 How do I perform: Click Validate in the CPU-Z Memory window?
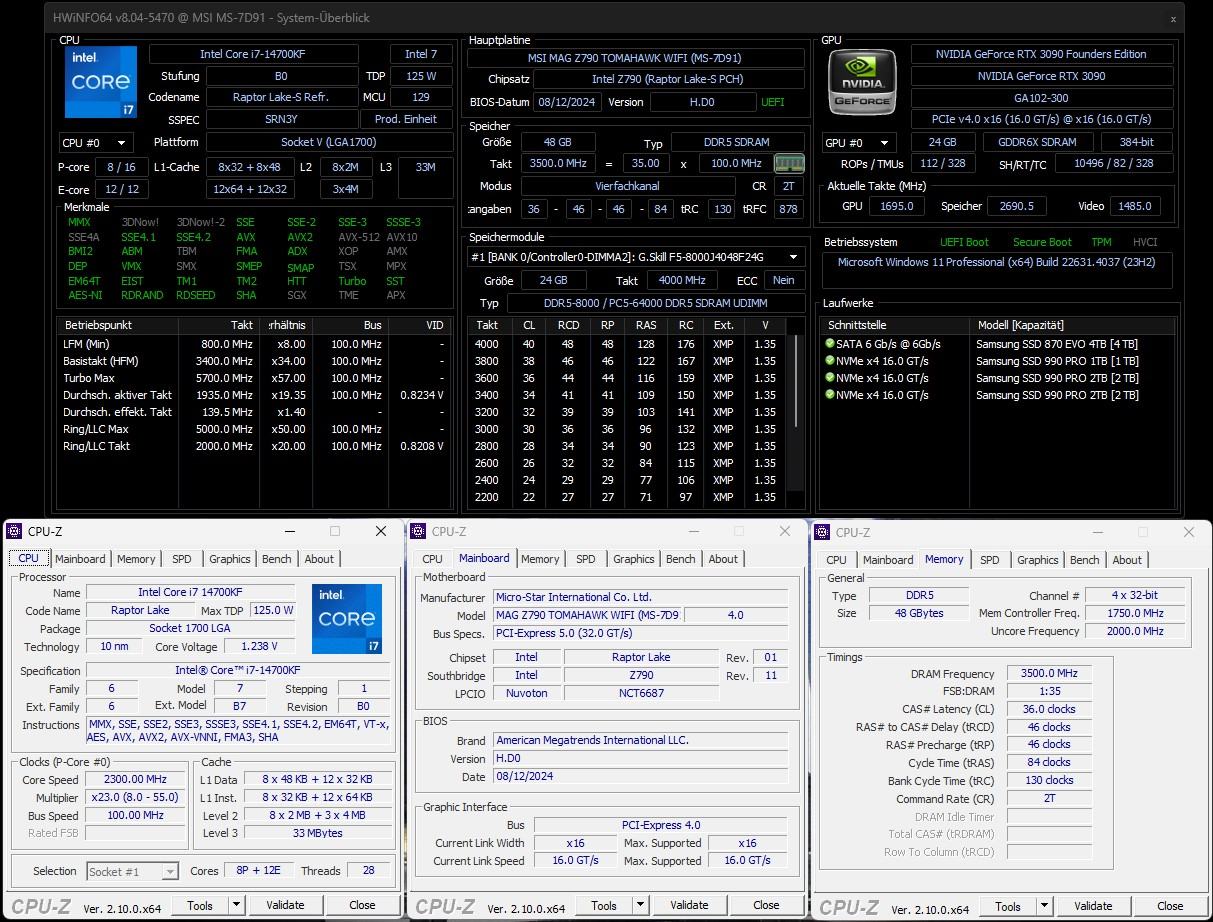[1093, 906]
